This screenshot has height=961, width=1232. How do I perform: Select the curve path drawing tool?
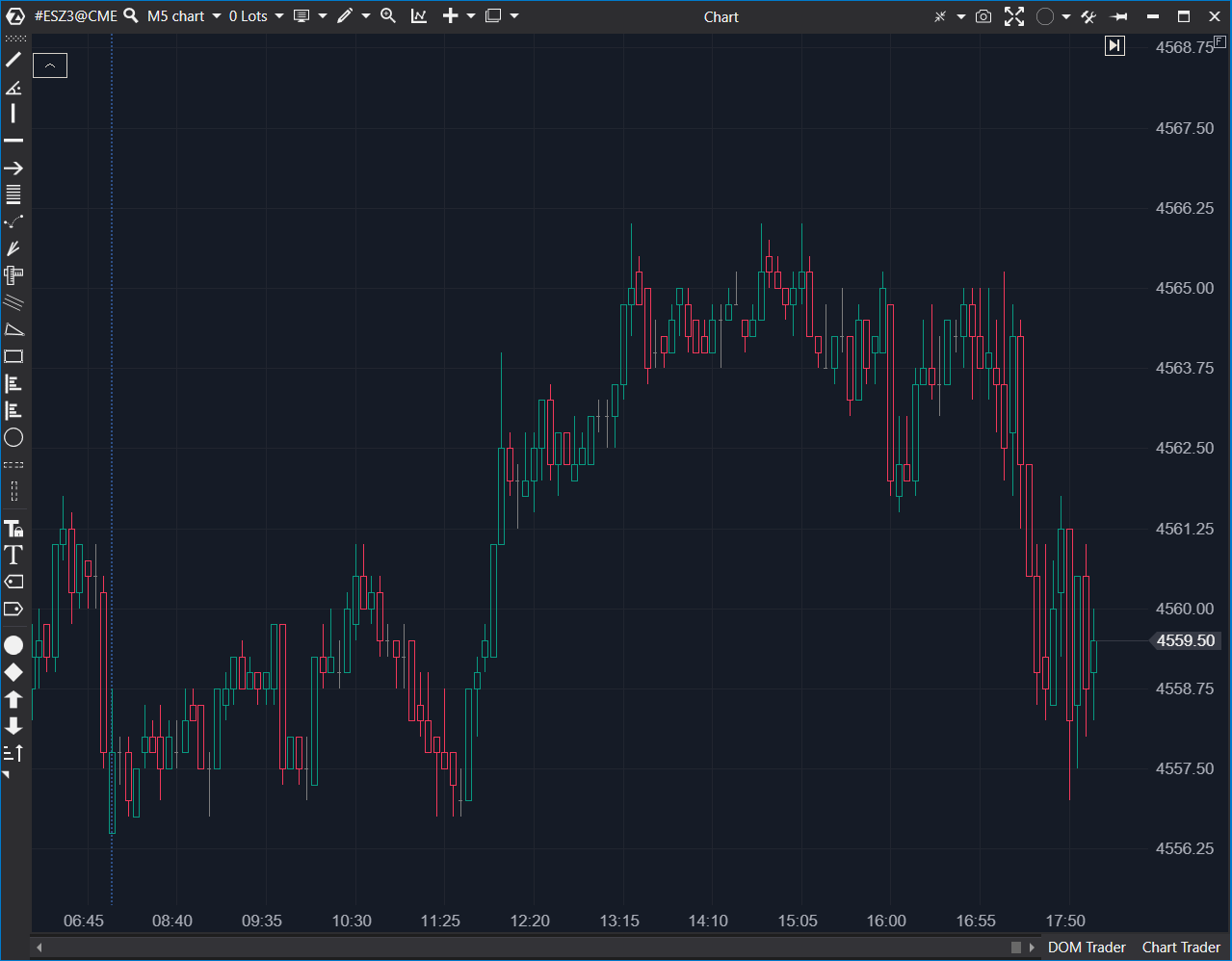13,221
